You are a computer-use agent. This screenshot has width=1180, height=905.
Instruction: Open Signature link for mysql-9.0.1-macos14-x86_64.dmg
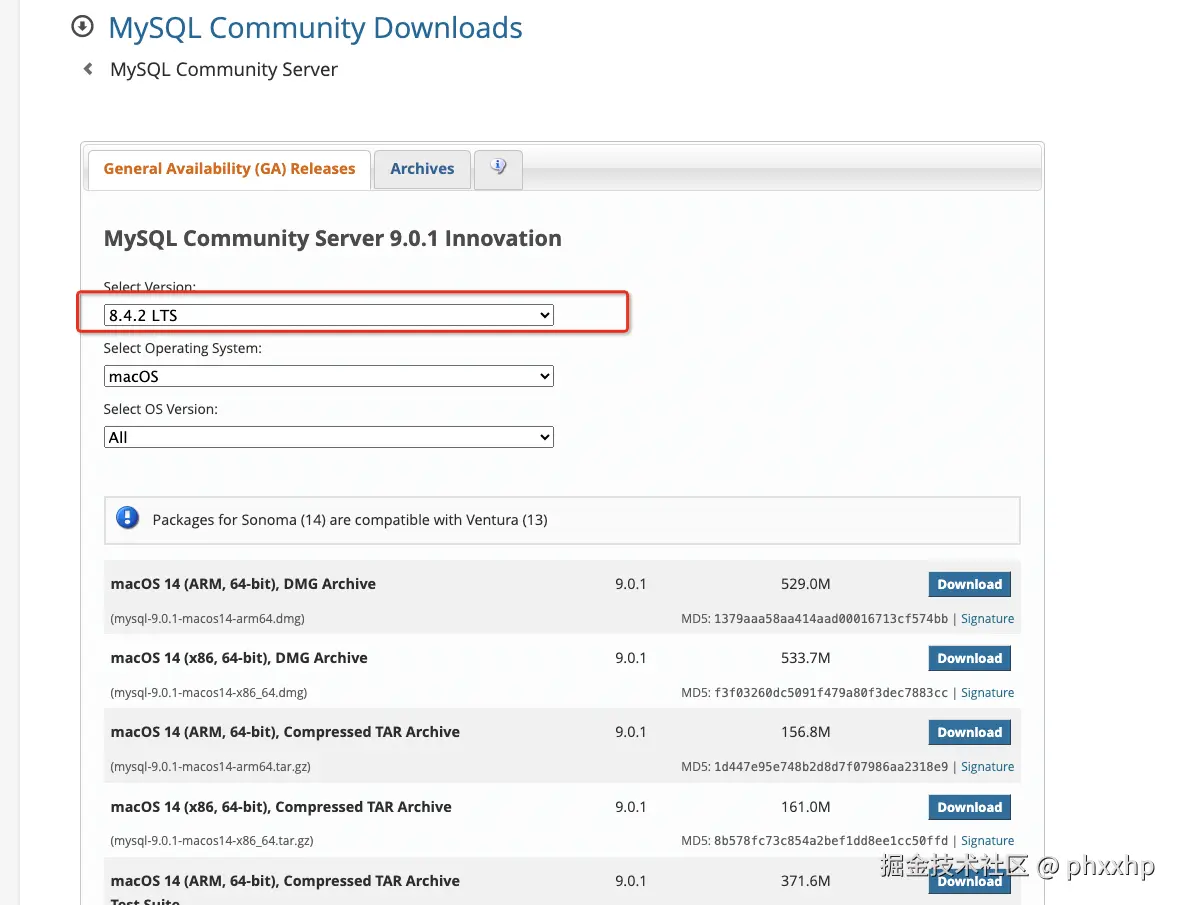pyautogui.click(x=987, y=692)
